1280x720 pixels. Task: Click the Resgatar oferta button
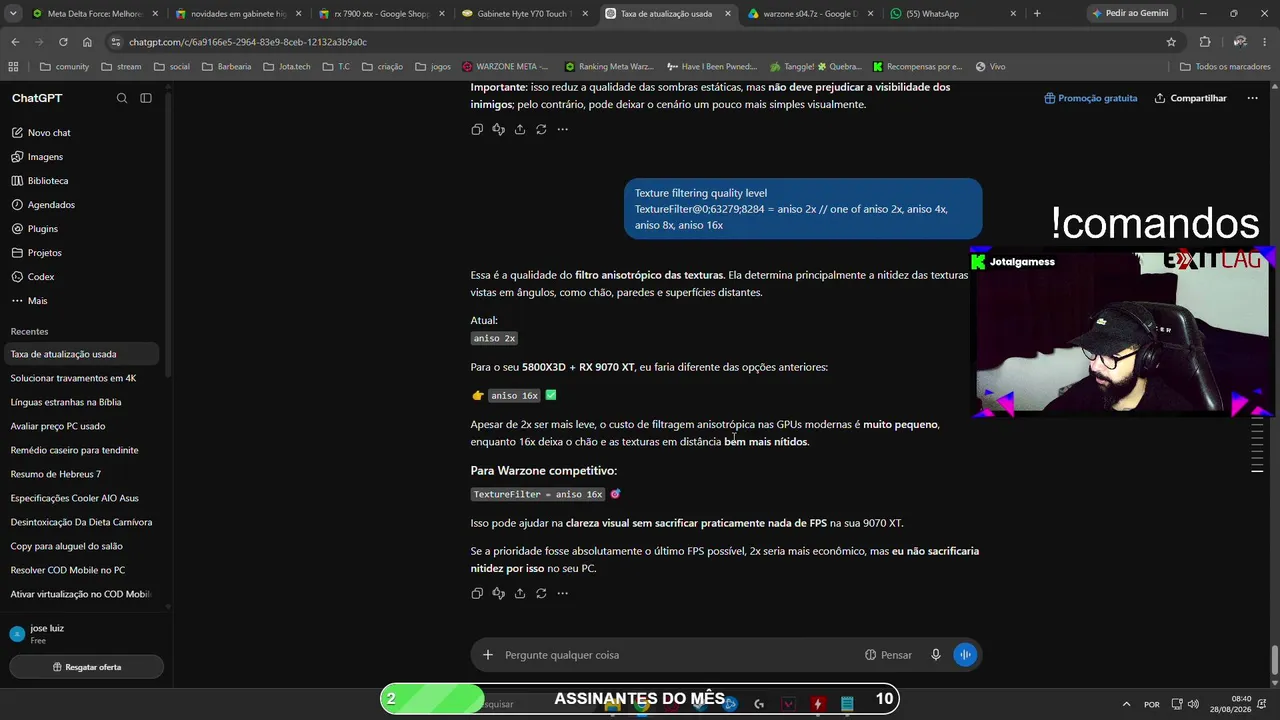coord(86,667)
